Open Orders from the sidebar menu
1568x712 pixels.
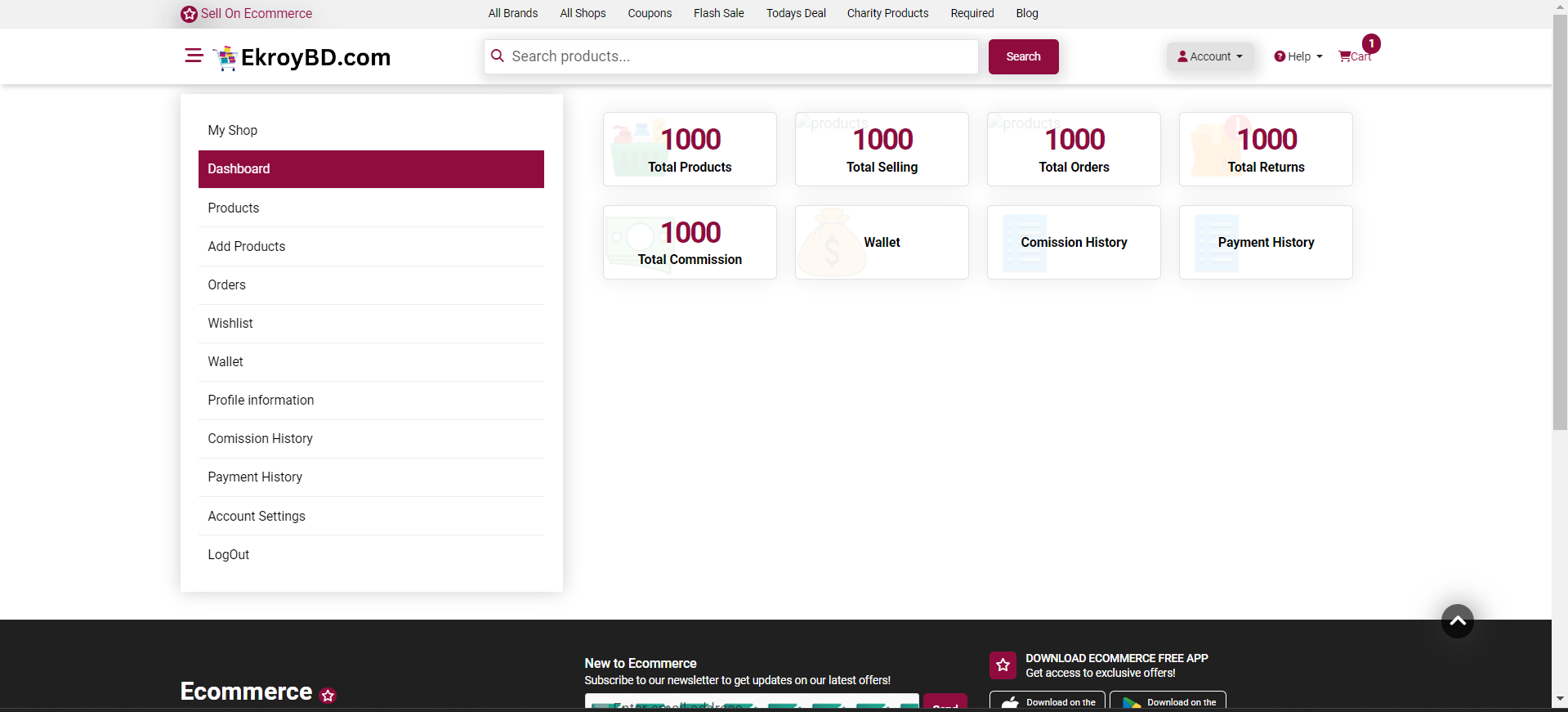(x=226, y=284)
